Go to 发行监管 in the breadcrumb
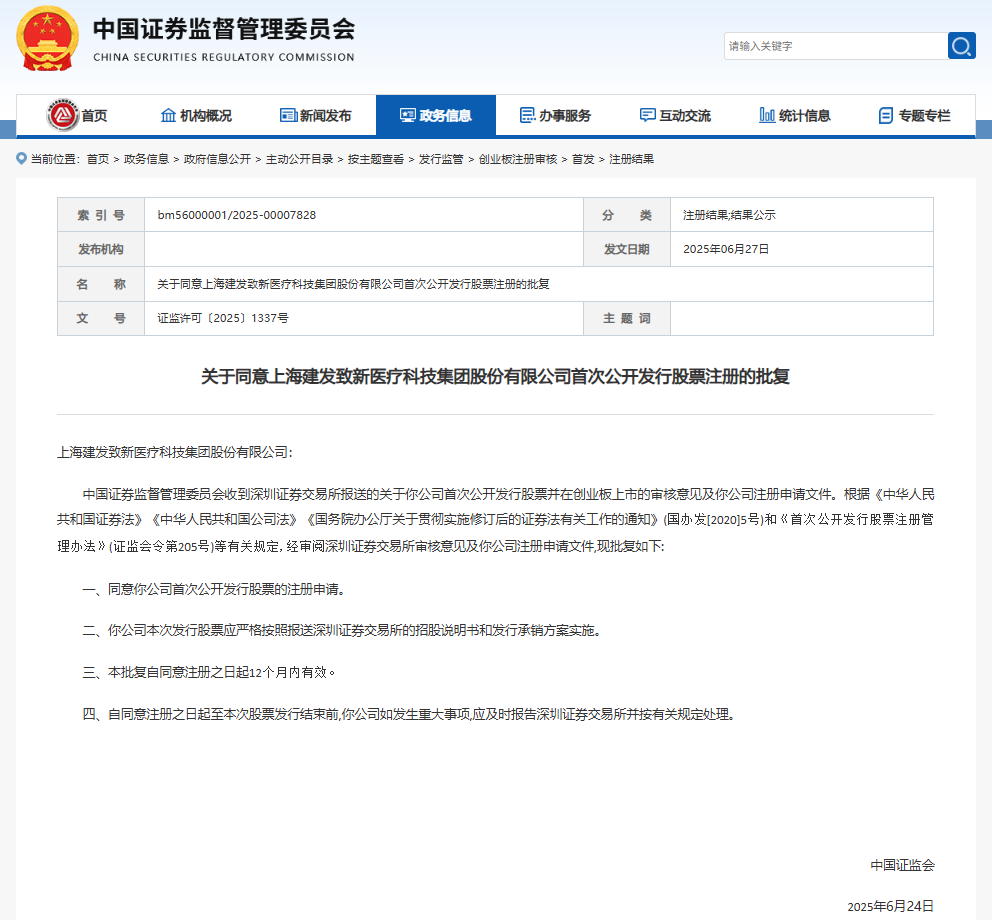The image size is (992, 920). pos(441,159)
